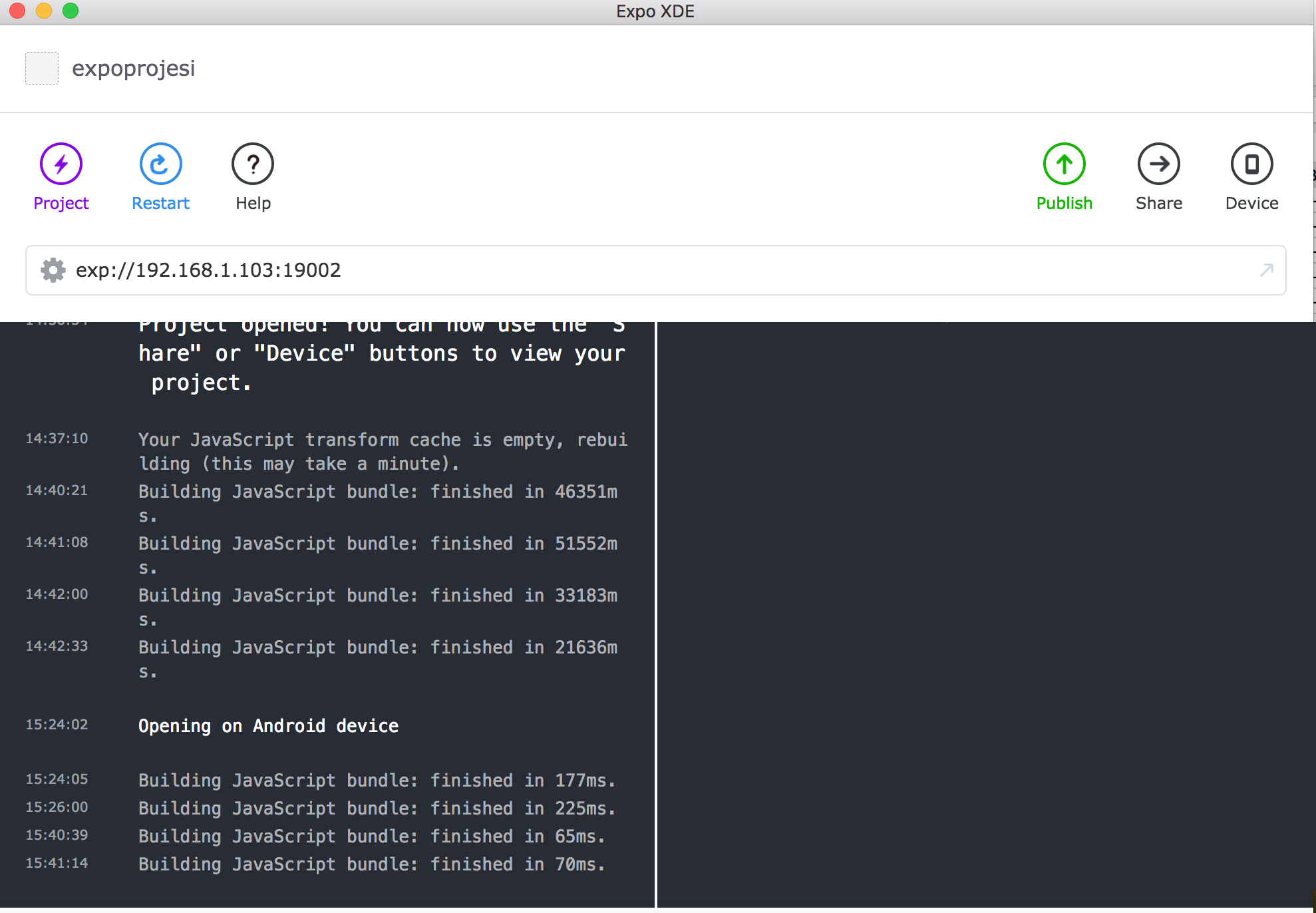The image size is (1316, 913).
Task: Select log entry 'finished in 225ms'
Action: pos(377,808)
